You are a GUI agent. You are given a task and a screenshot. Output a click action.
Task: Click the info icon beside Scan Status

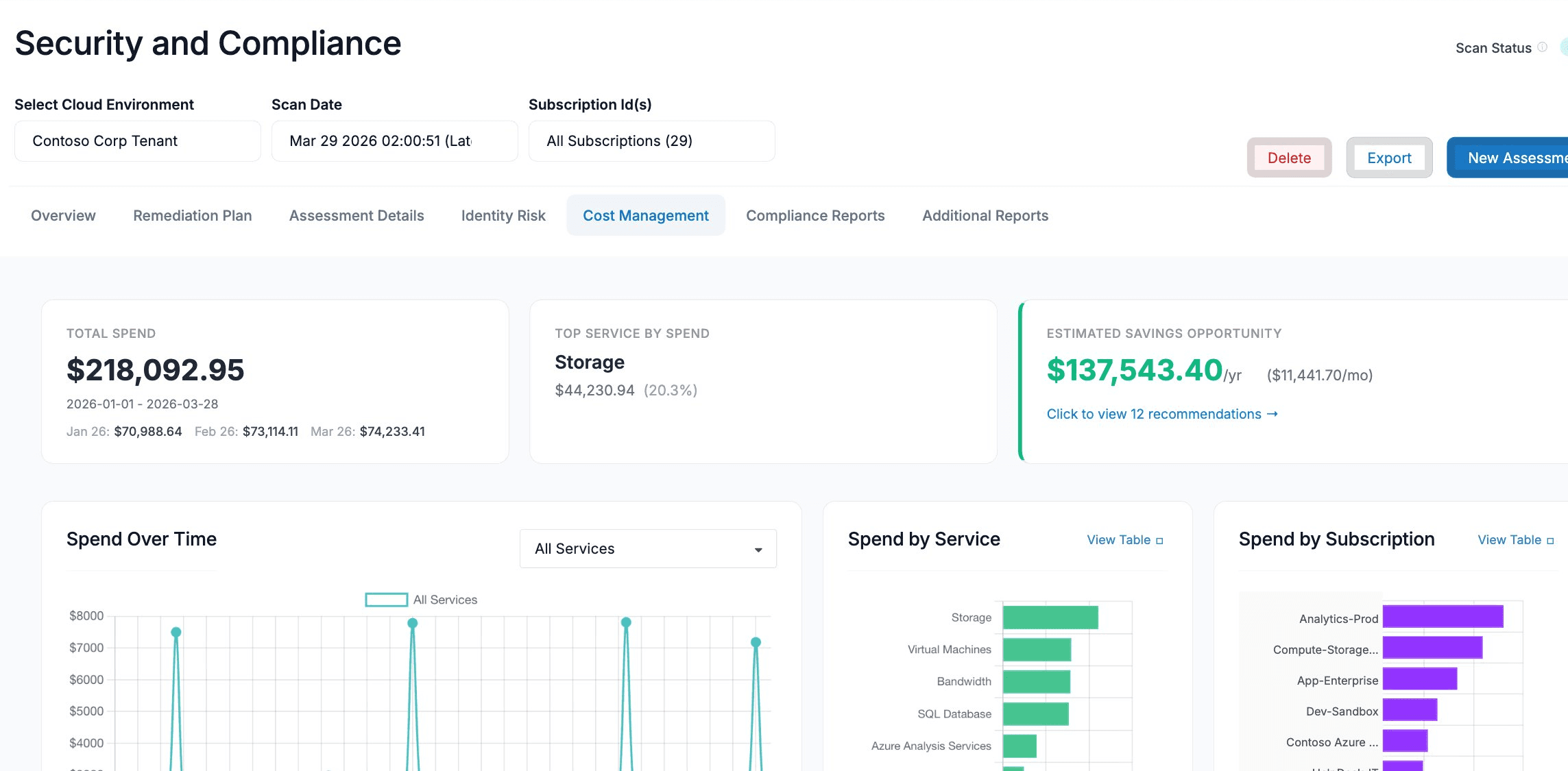(x=1543, y=47)
